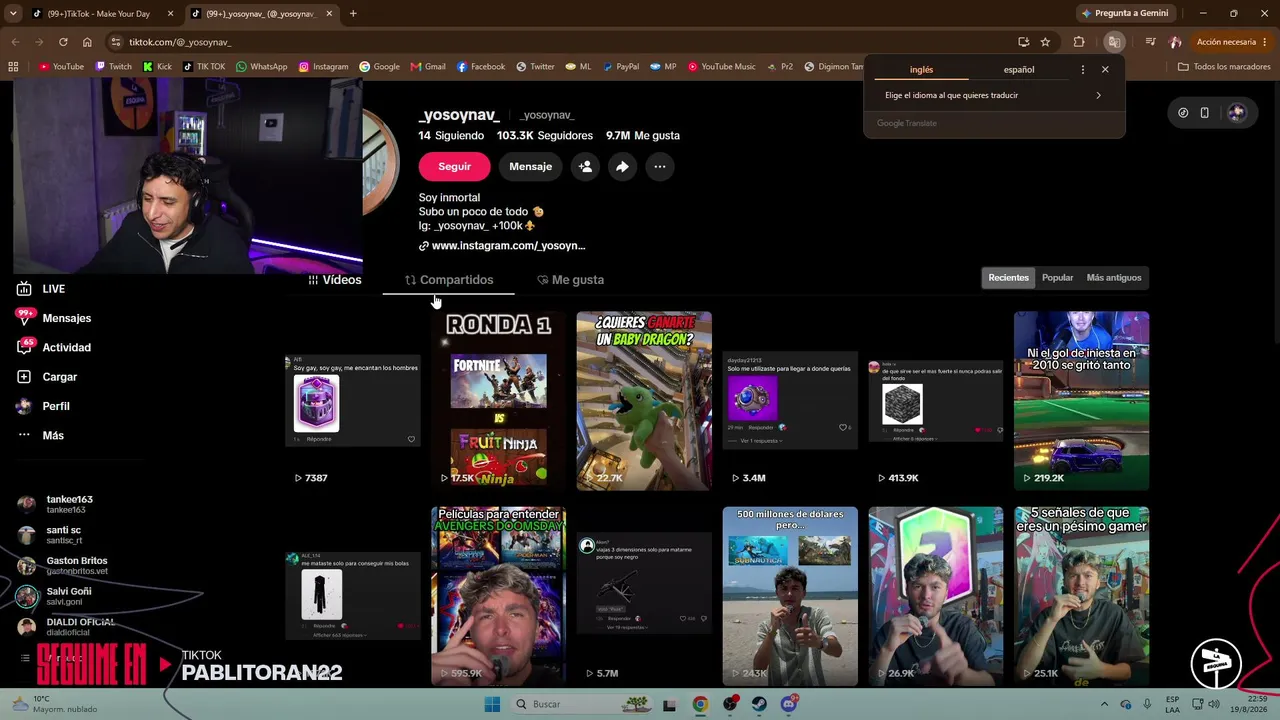Close the Google Translate popup
The width and height of the screenshot is (1280, 720).
tap(1105, 70)
